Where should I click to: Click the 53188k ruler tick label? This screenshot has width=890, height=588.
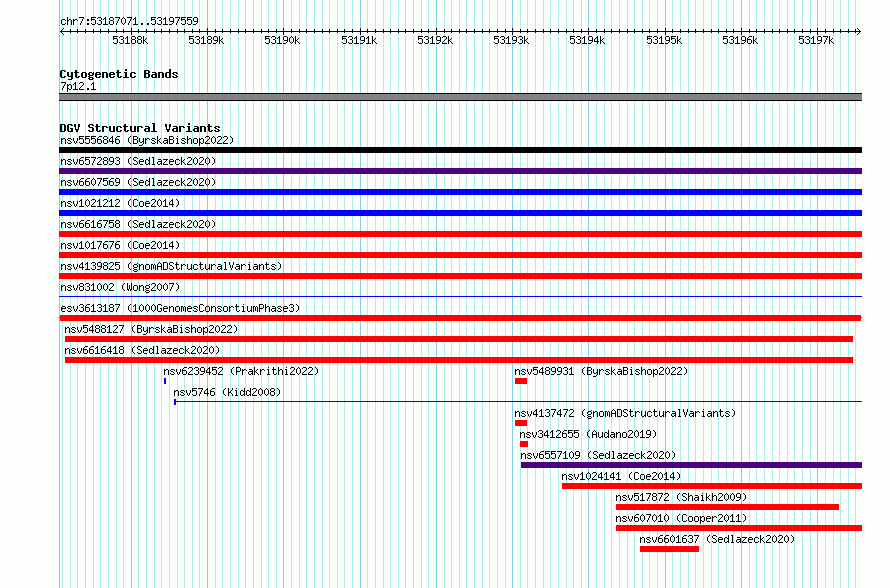click(130, 40)
